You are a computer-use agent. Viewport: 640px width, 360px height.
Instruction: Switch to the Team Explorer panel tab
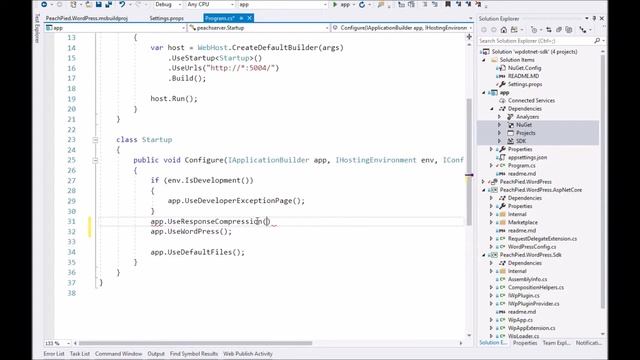[556, 343]
